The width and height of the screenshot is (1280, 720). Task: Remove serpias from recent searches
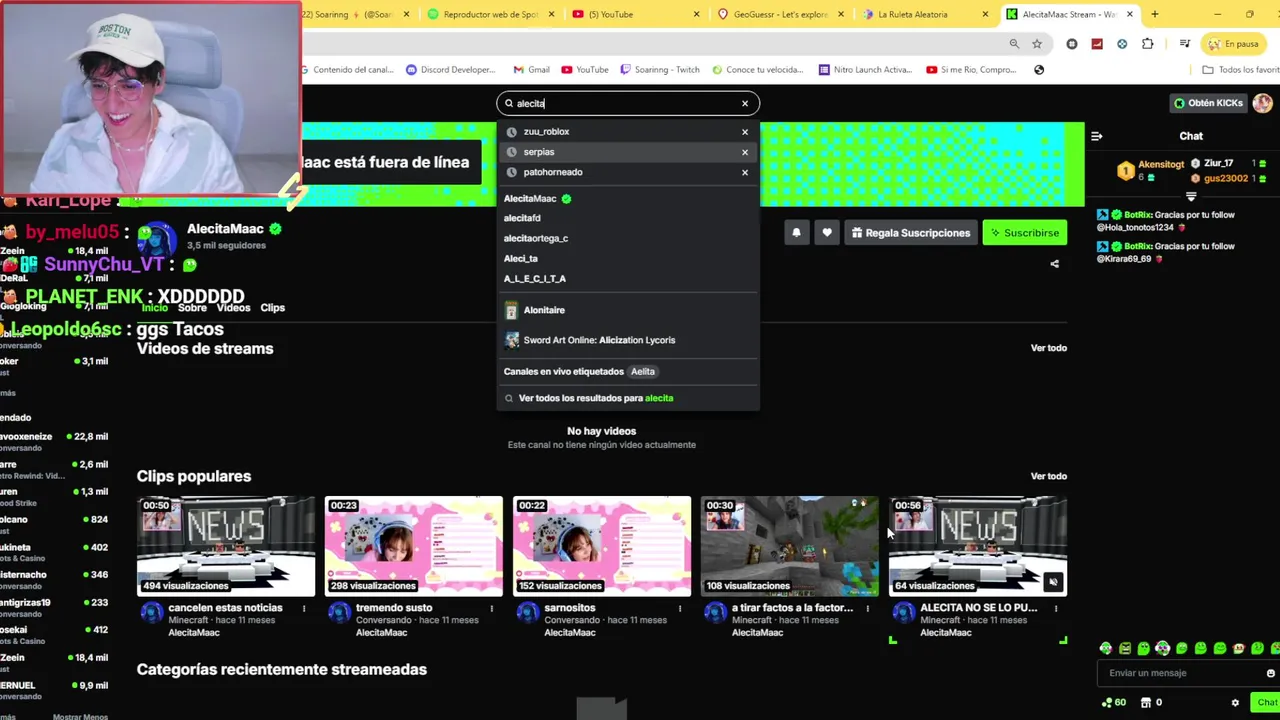[744, 152]
